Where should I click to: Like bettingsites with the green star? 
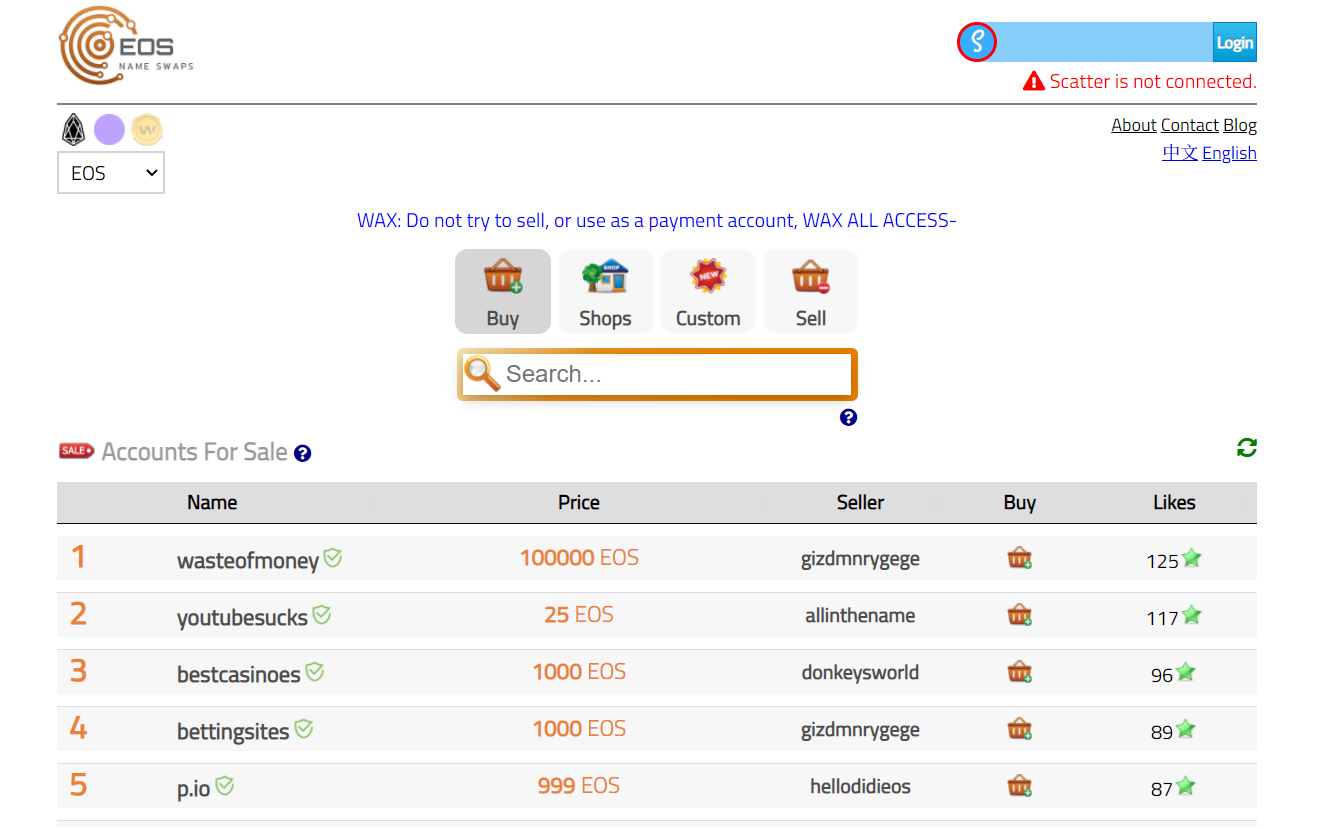(1186, 729)
